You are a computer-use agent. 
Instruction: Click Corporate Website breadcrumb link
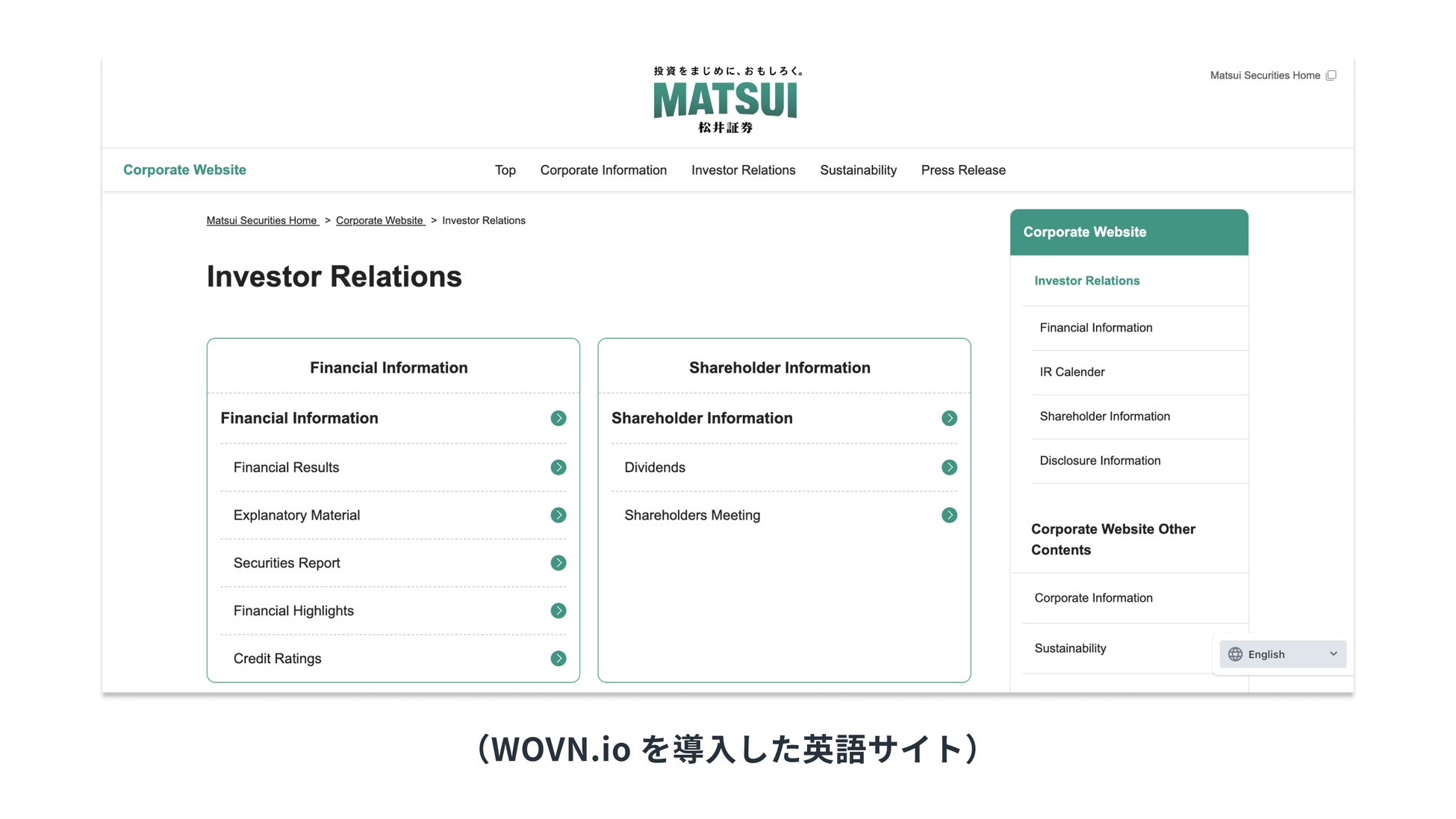[x=379, y=220]
